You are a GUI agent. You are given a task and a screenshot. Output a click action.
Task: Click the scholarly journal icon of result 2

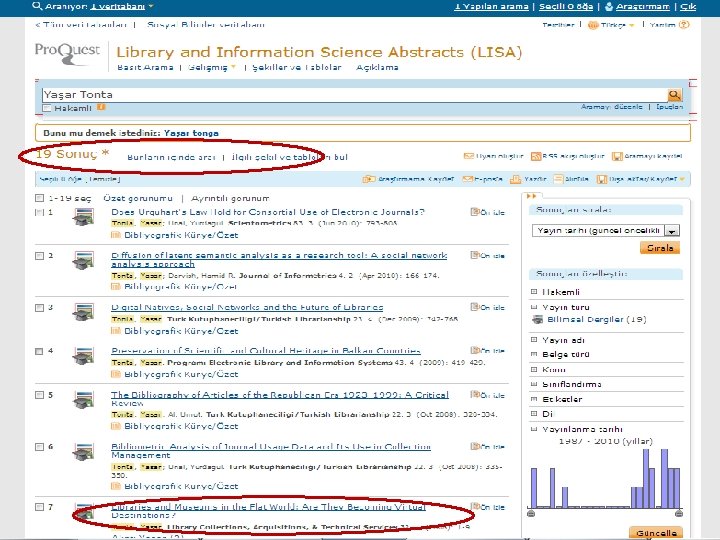click(83, 260)
